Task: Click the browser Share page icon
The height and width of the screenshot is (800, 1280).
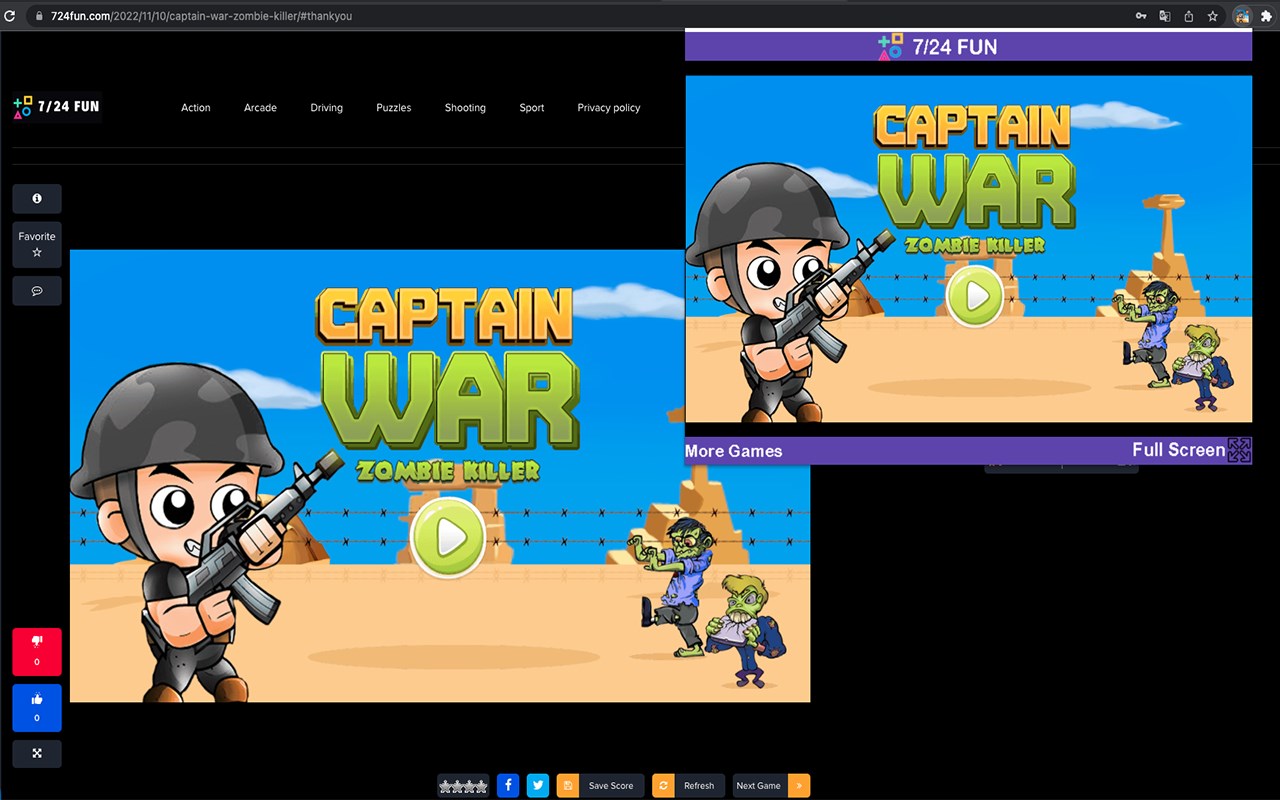Action: [x=1189, y=16]
